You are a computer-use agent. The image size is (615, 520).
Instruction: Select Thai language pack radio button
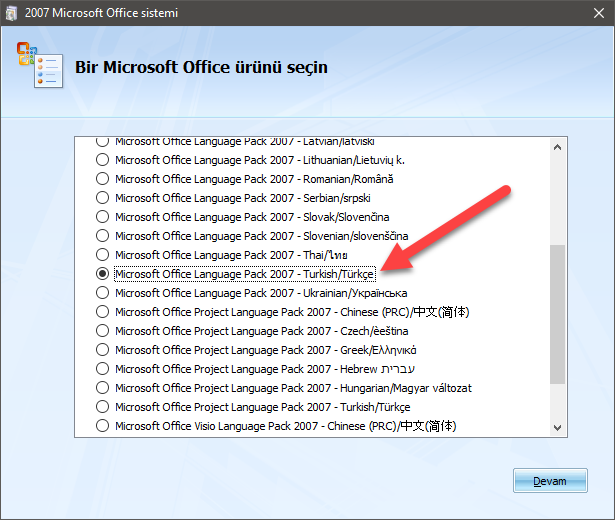(x=102, y=255)
